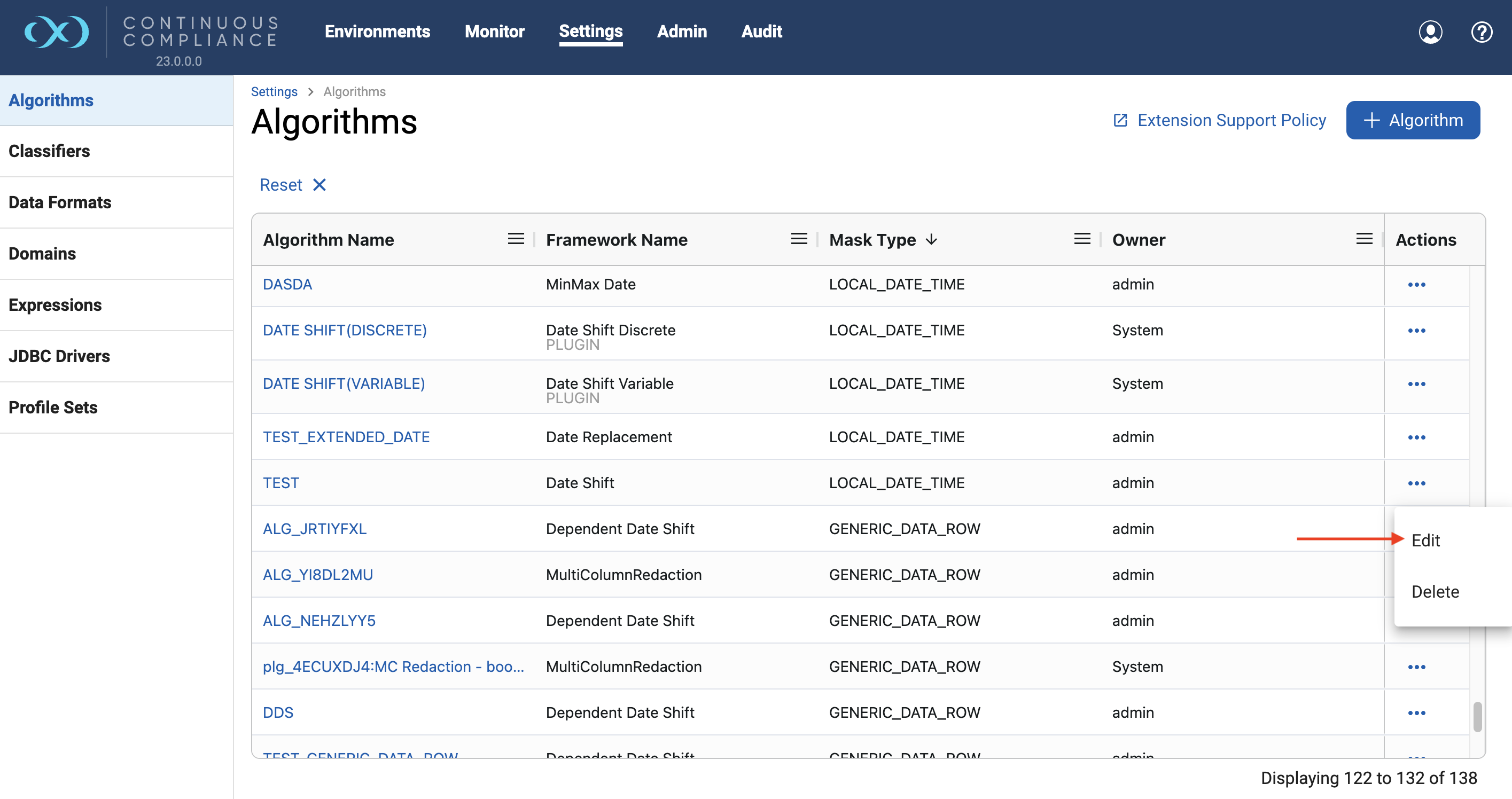1512x799 pixels.
Task: Open actions menu for TEST_EXTENDED_DATE row
Action: click(x=1416, y=437)
